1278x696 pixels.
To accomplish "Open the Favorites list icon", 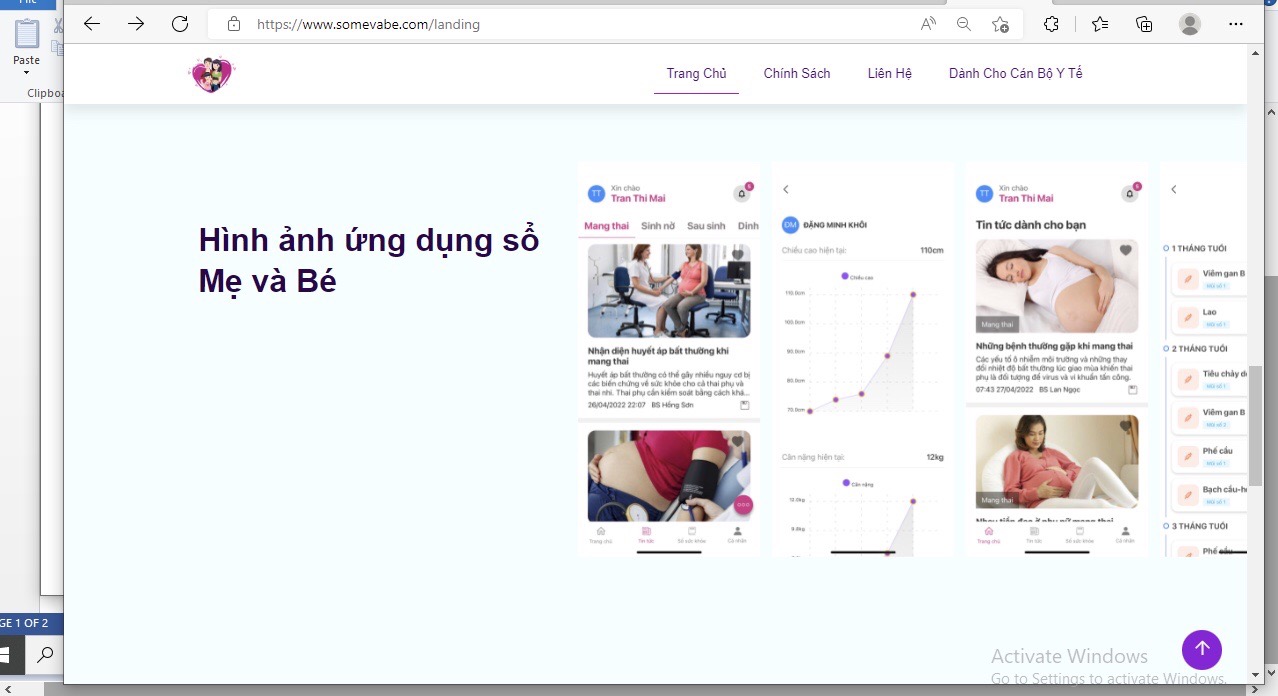I will pyautogui.click(x=1100, y=24).
